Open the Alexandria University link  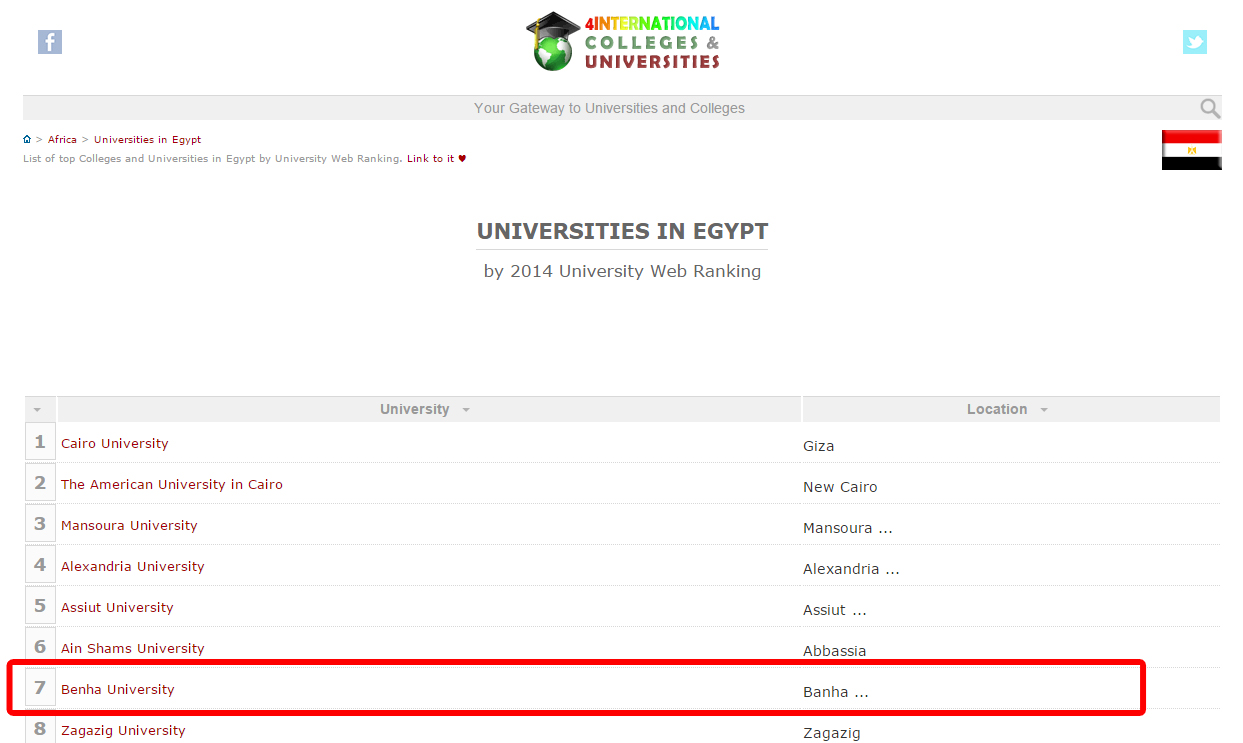click(132, 566)
